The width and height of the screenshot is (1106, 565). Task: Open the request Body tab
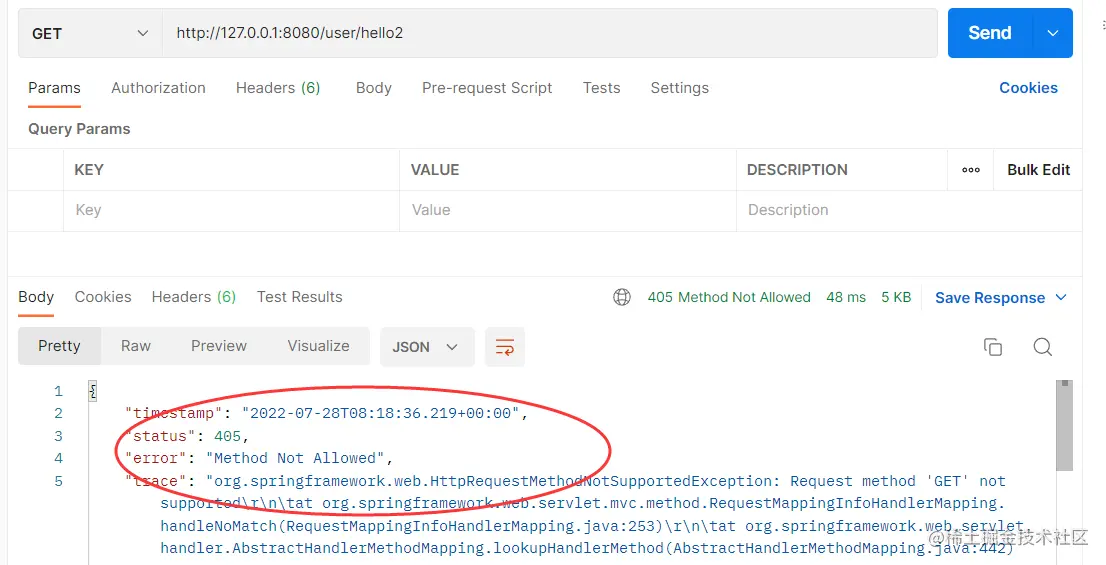pyautogui.click(x=374, y=88)
